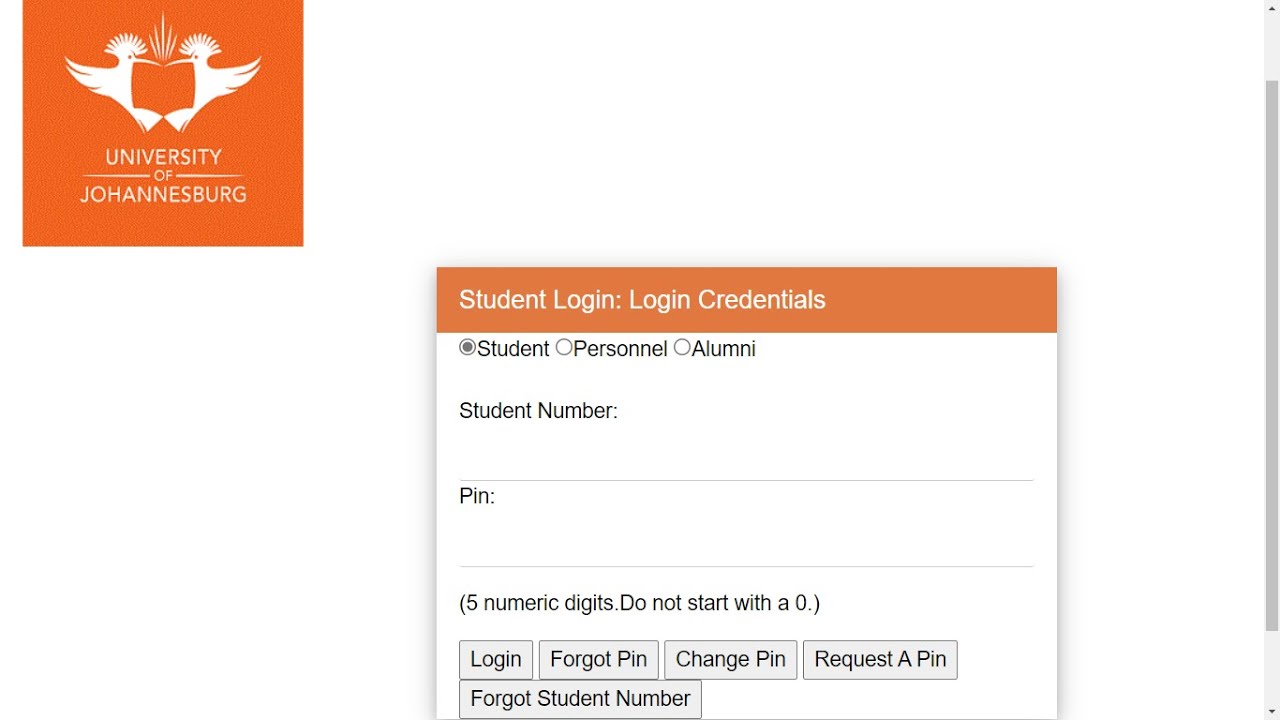
Task: Click the scrollbar track below the thumb
Action: click(x=1272, y=668)
